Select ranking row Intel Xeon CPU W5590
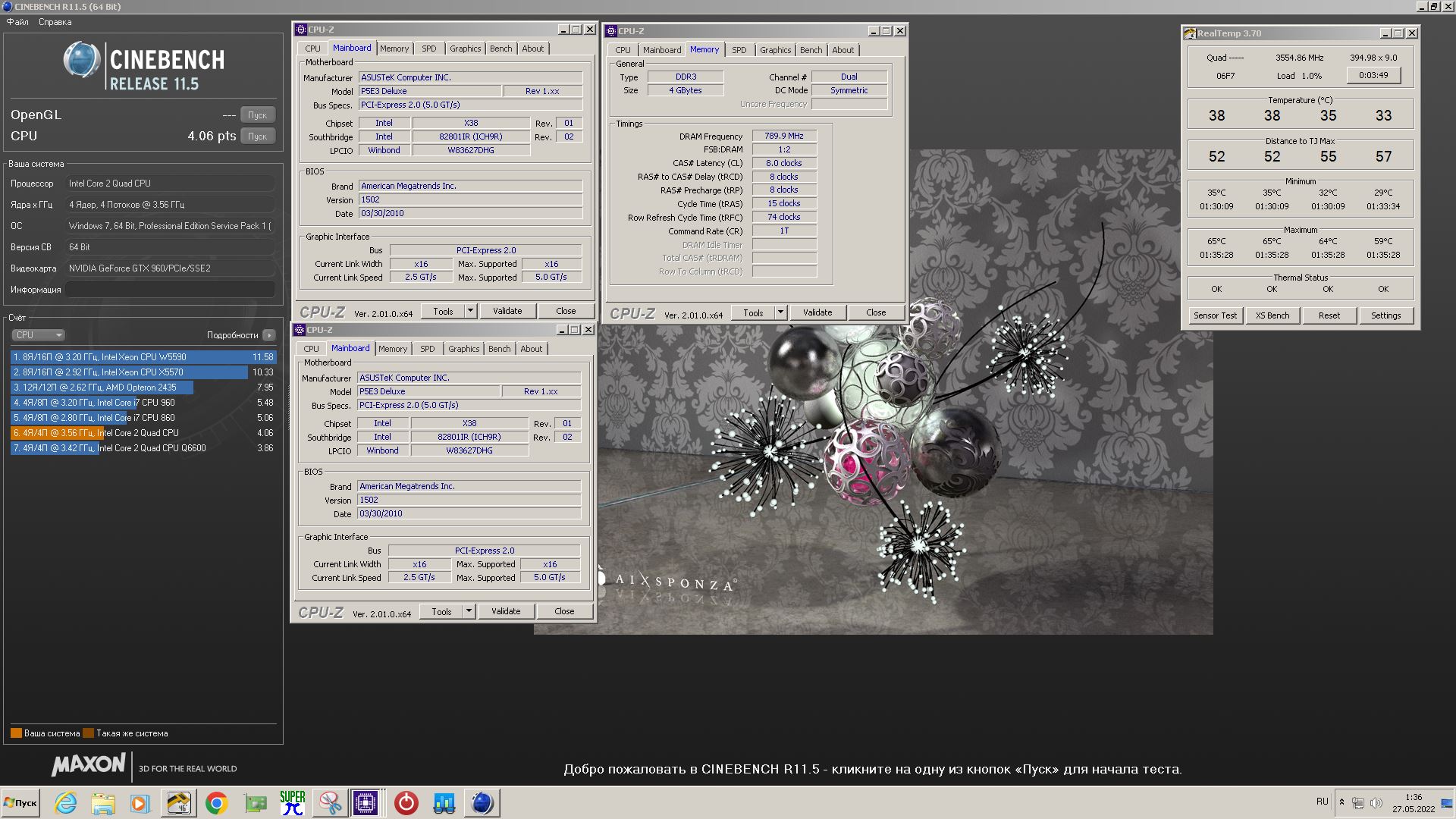Image resolution: width=1456 pixels, height=819 pixels. click(143, 357)
